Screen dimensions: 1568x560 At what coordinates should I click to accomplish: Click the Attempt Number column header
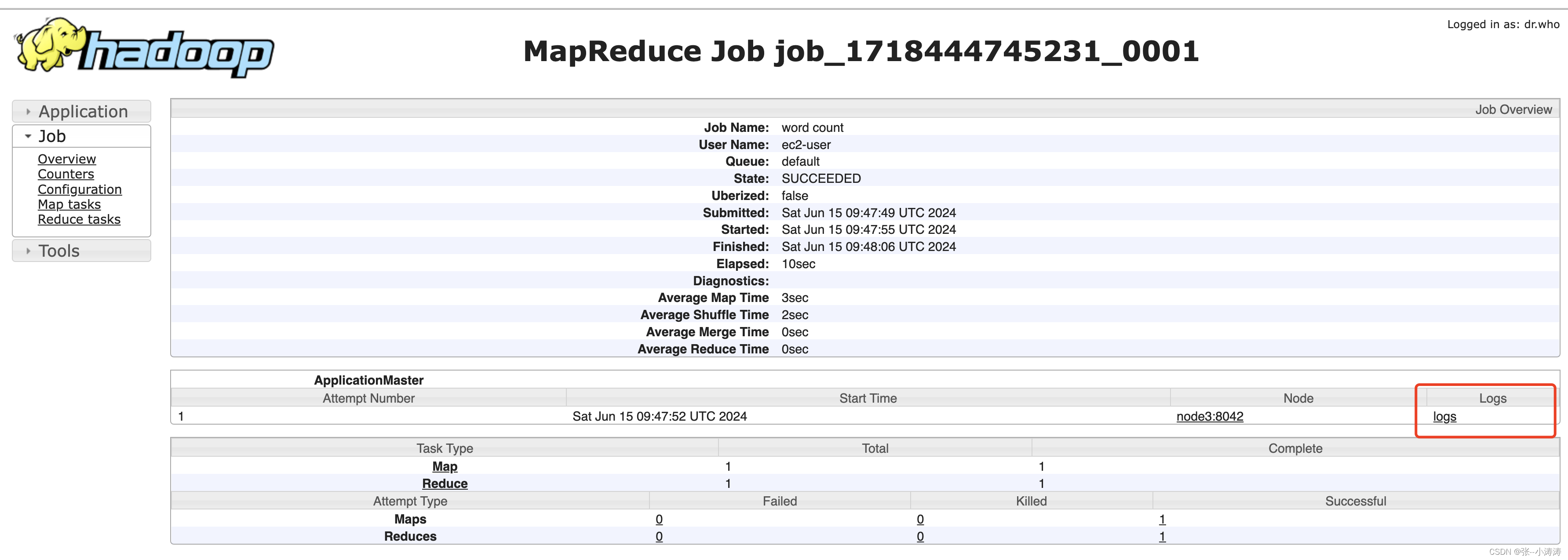(x=368, y=398)
